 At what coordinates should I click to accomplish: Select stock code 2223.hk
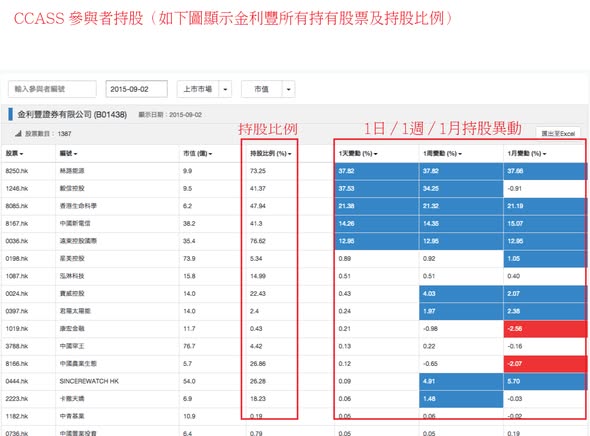click(x=17, y=399)
